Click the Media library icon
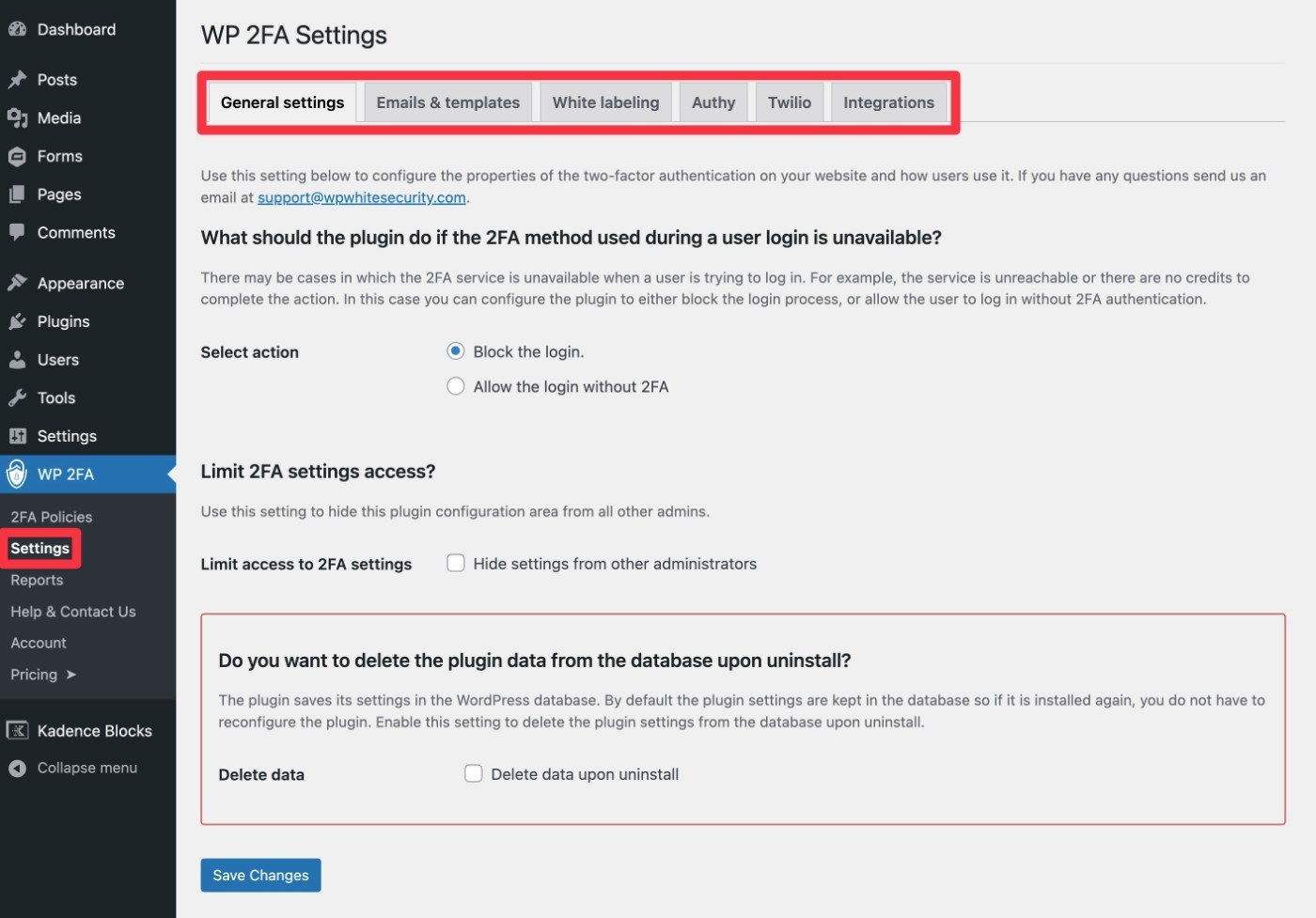The image size is (1316, 918). [17, 117]
